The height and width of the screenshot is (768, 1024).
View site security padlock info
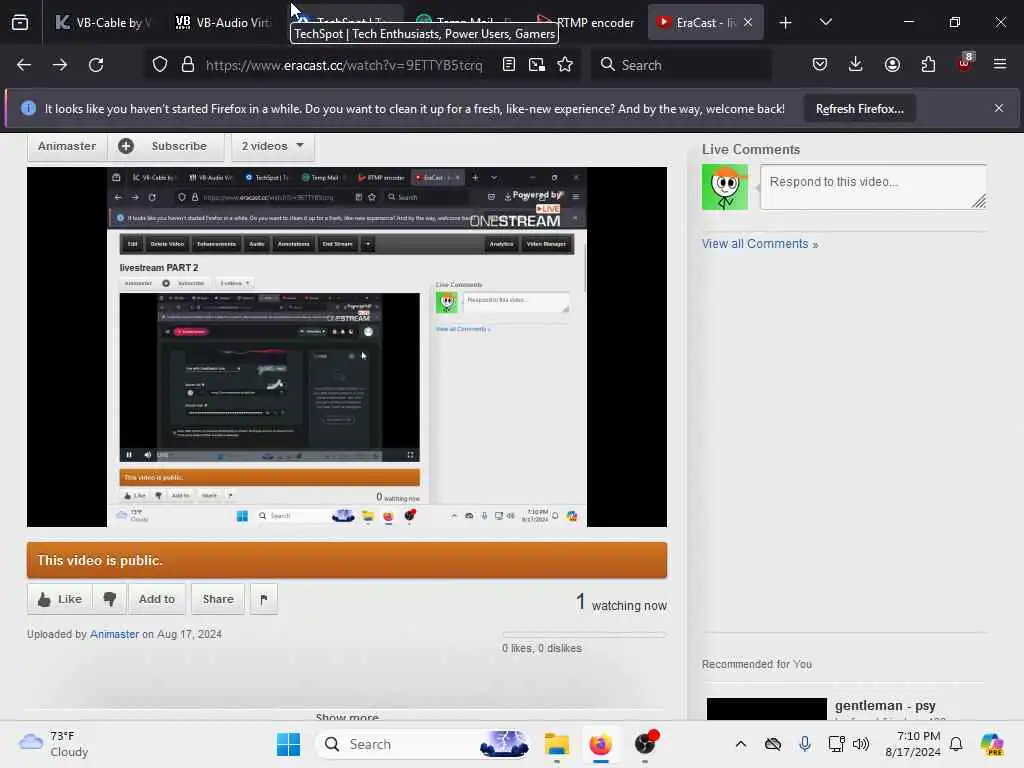pyautogui.click(x=188, y=65)
